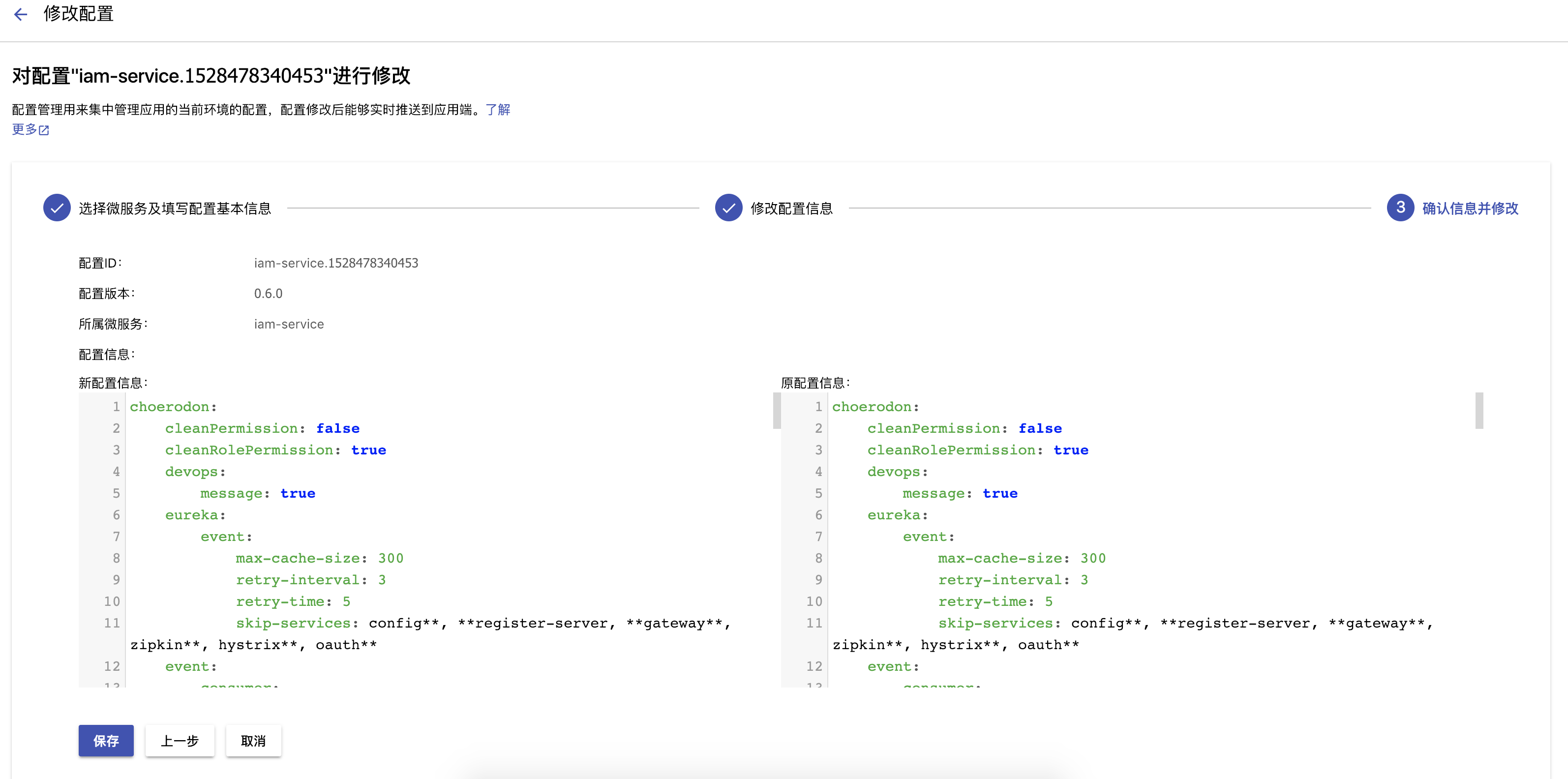1568x779 pixels.
Task: Click line 1 choerodon in new config editor
Action: coord(174,407)
